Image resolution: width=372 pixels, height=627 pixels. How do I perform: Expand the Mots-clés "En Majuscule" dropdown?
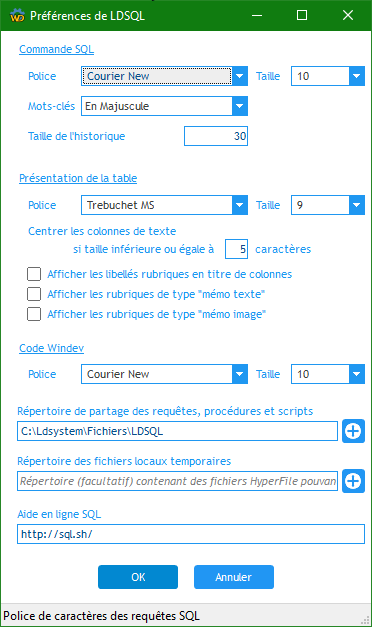(240, 106)
